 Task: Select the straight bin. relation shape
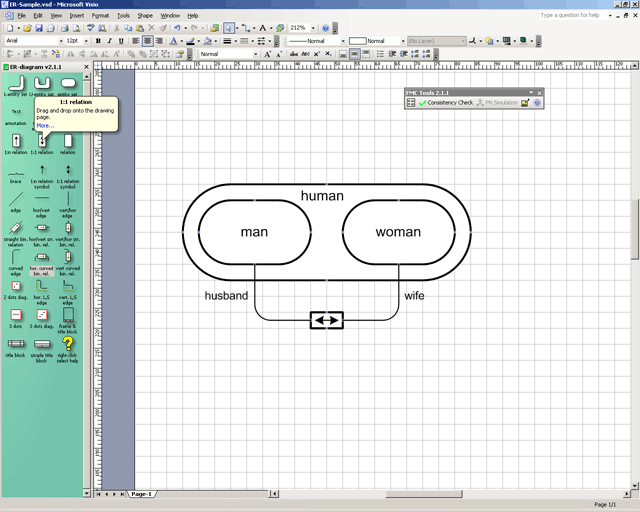16,227
